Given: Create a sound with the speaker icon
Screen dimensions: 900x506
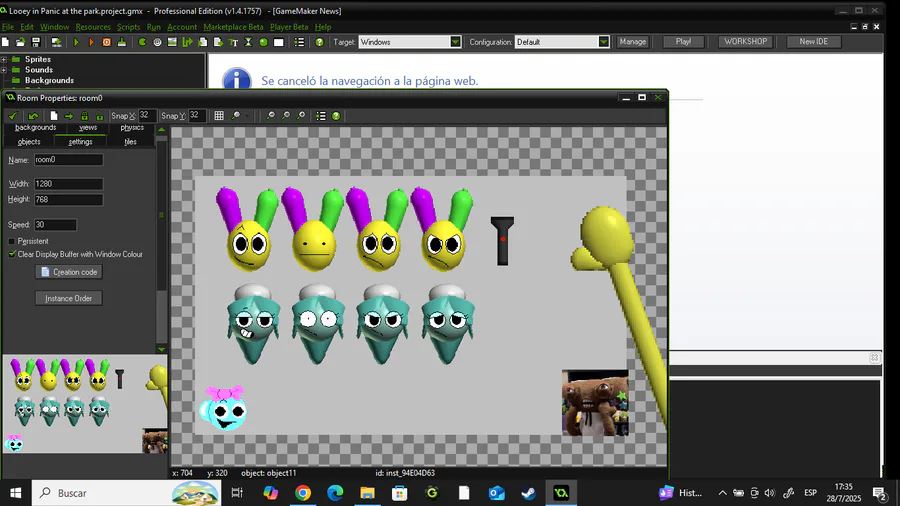Looking at the screenshot, I should (x=157, y=42).
